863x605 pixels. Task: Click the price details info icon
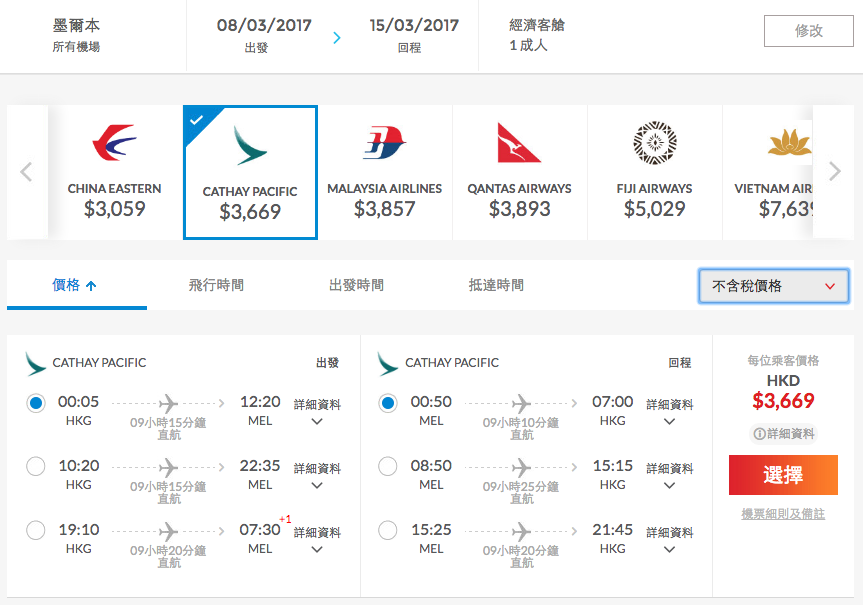[x=759, y=434]
